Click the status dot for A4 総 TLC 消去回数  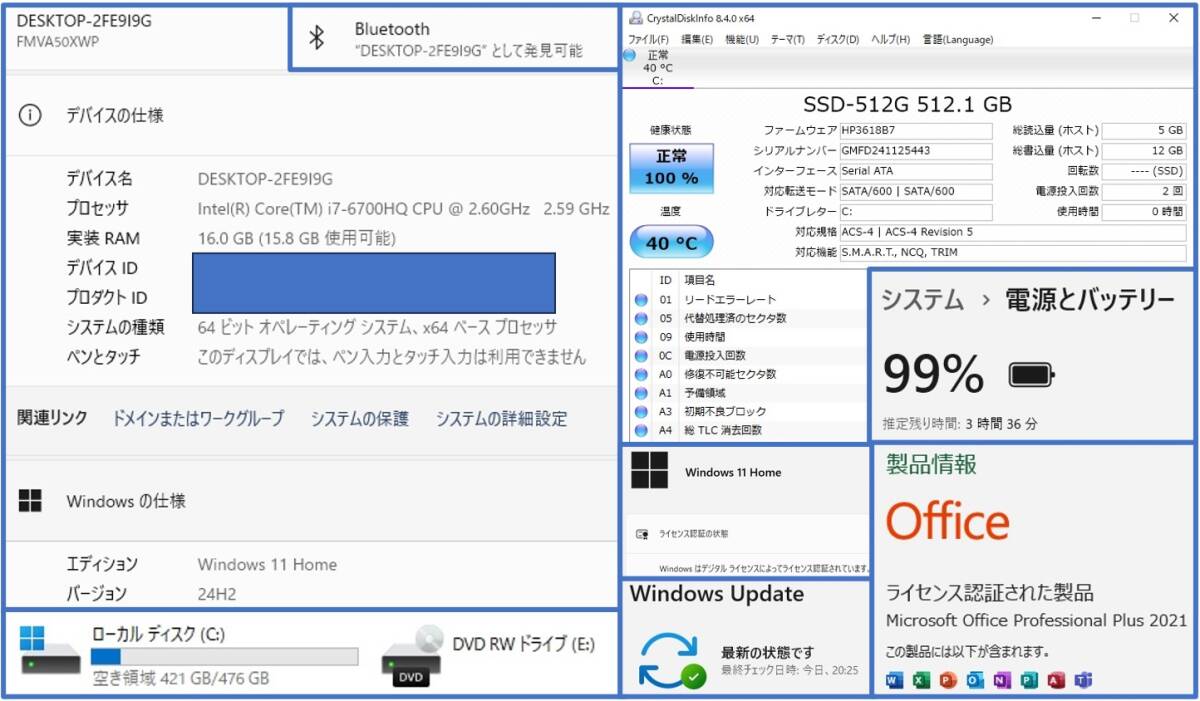coord(640,430)
